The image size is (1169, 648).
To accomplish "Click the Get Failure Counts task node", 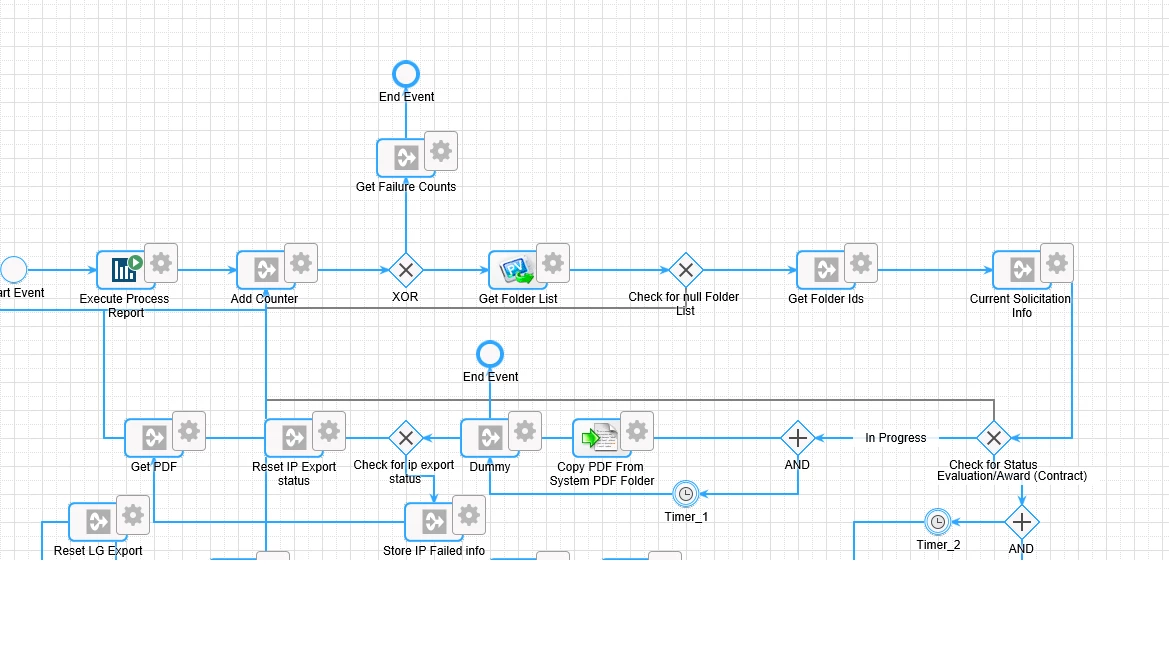I will [406, 157].
